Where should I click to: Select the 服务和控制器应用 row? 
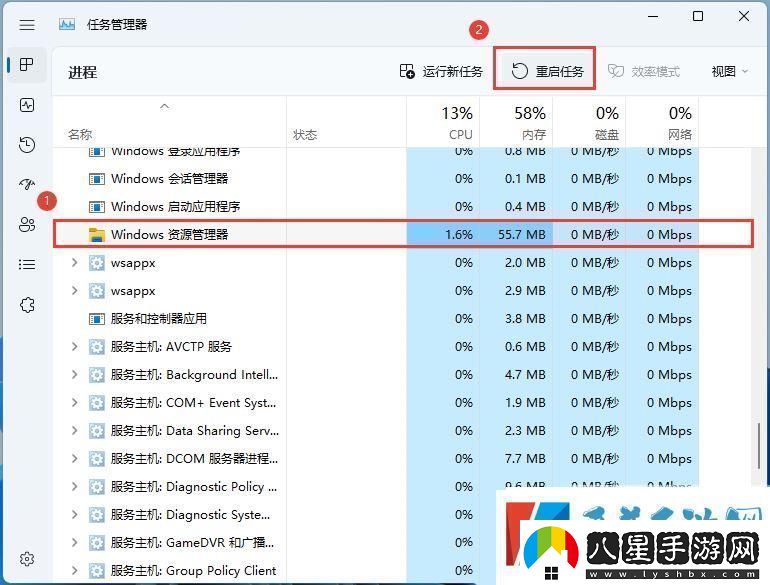[403, 319]
